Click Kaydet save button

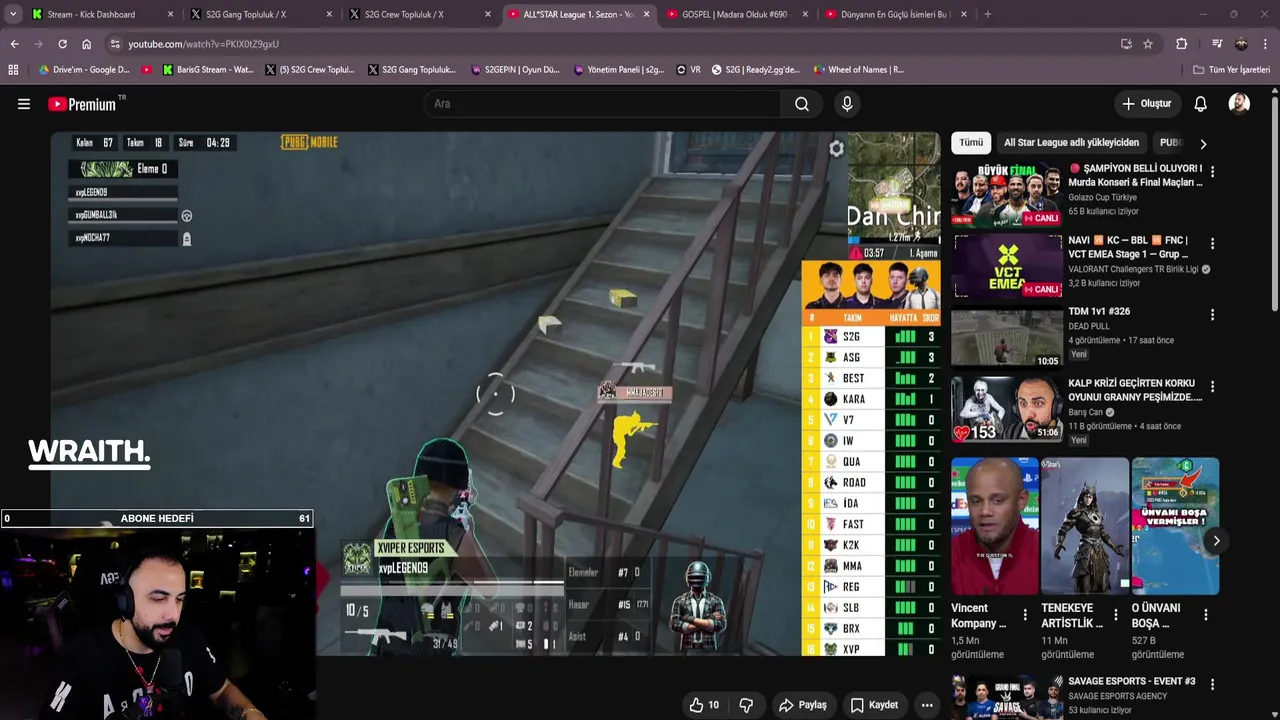[874, 705]
